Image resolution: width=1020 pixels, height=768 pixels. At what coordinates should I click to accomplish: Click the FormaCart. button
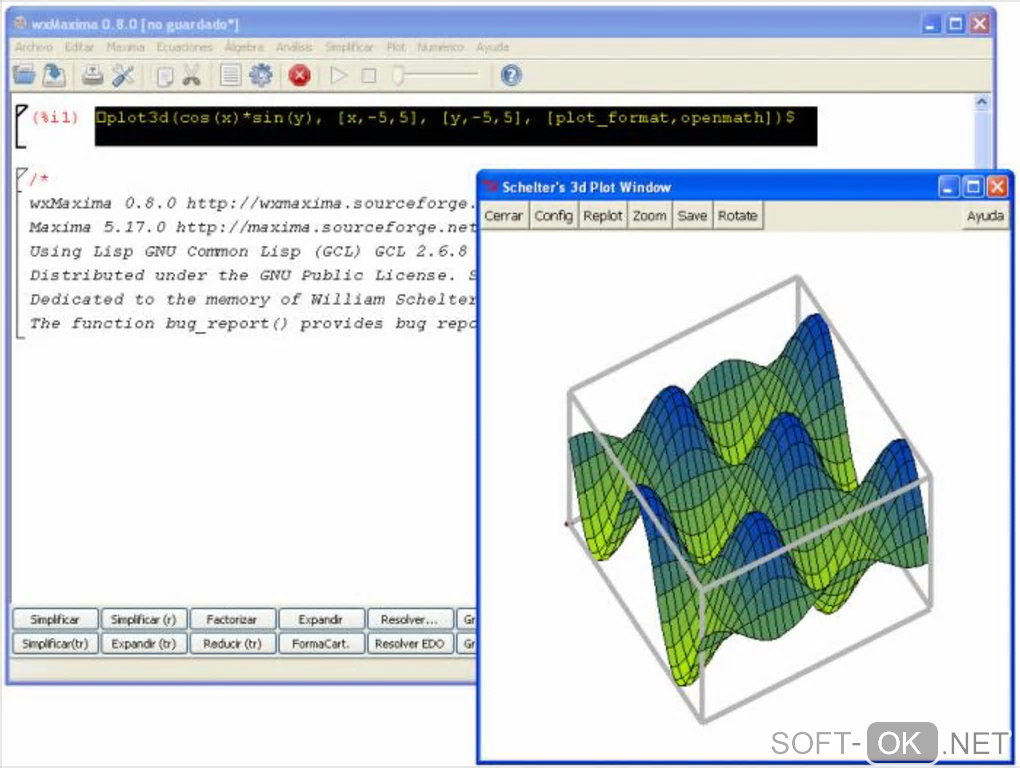(321, 643)
